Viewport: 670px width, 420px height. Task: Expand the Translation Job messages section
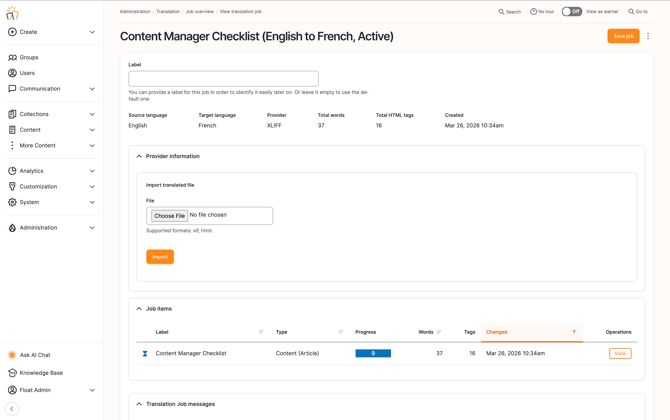coord(139,404)
